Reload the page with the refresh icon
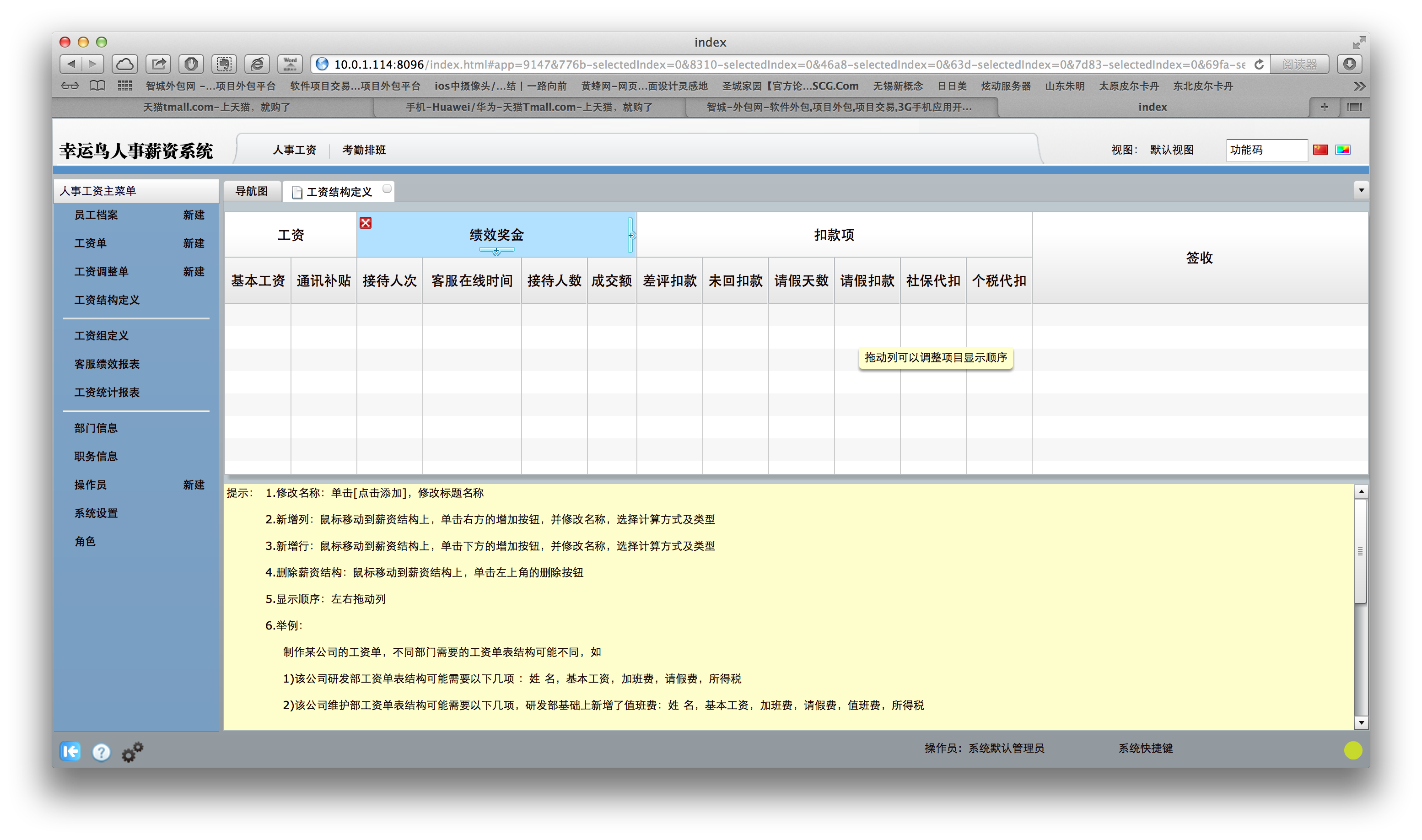The width and height of the screenshot is (1422, 840). pos(1258,65)
